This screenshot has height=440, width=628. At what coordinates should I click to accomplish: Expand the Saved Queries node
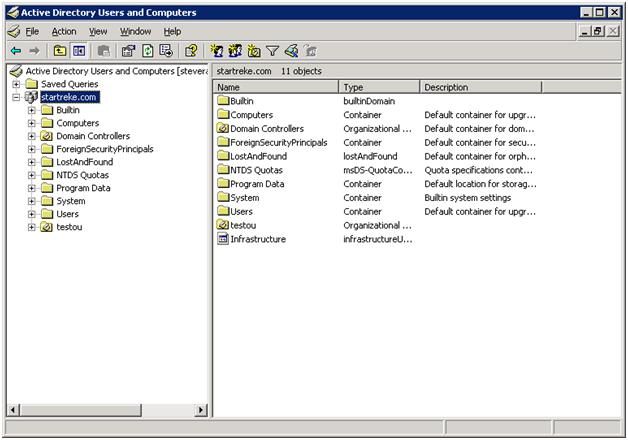point(16,84)
